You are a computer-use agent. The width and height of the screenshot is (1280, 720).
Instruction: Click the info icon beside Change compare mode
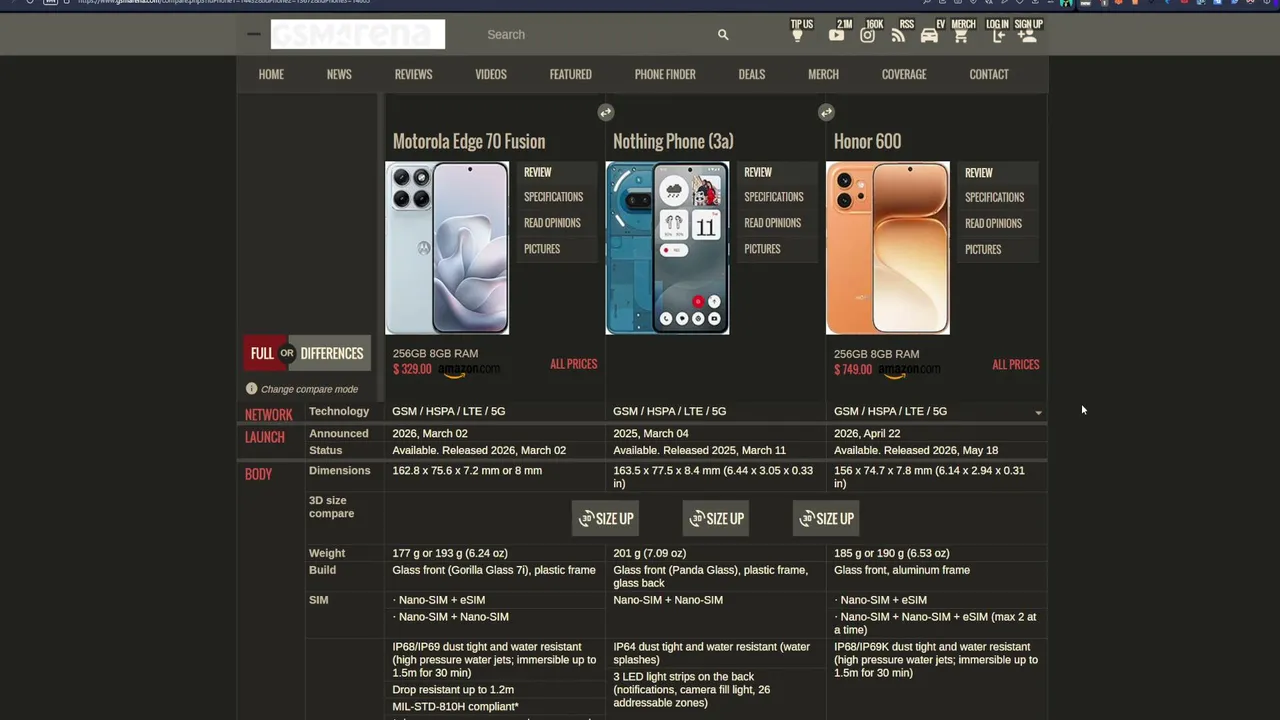(x=251, y=389)
